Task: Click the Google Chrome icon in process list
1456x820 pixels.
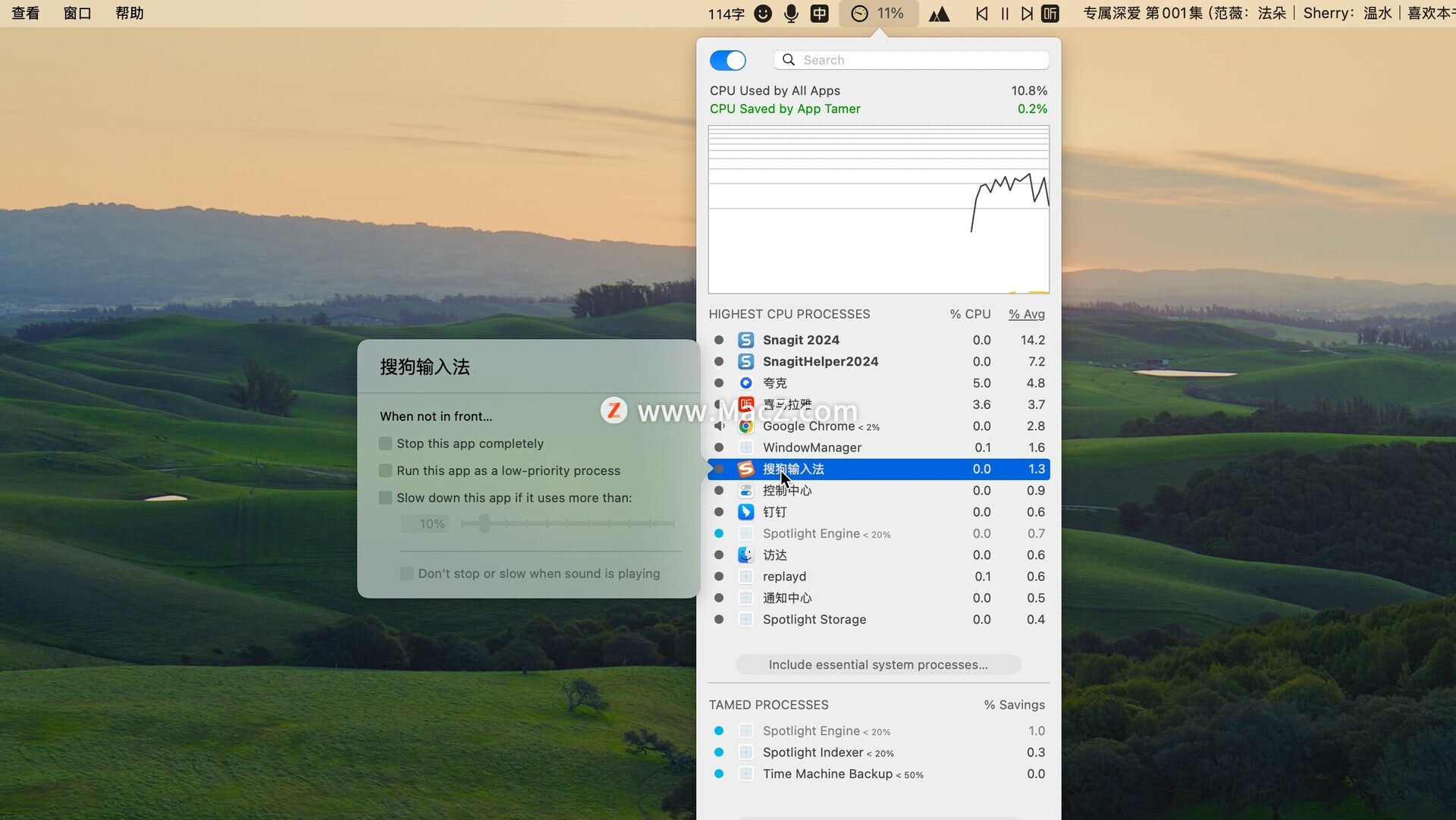Action: coord(746,426)
